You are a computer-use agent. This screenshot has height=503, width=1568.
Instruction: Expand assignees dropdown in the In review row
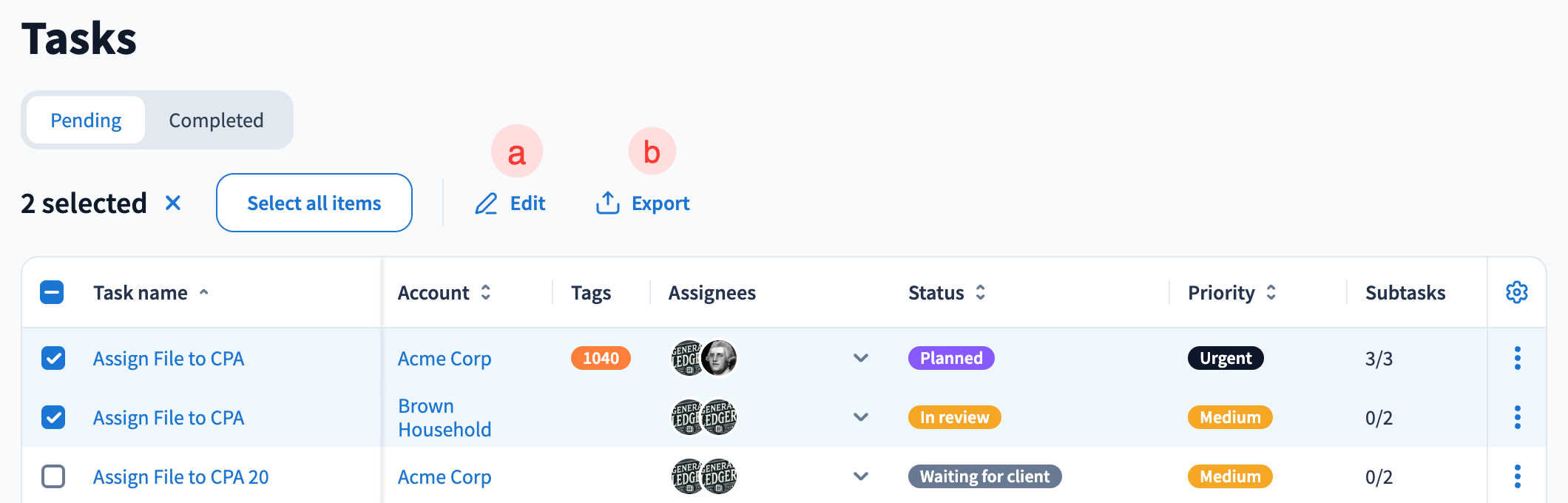coord(860,417)
